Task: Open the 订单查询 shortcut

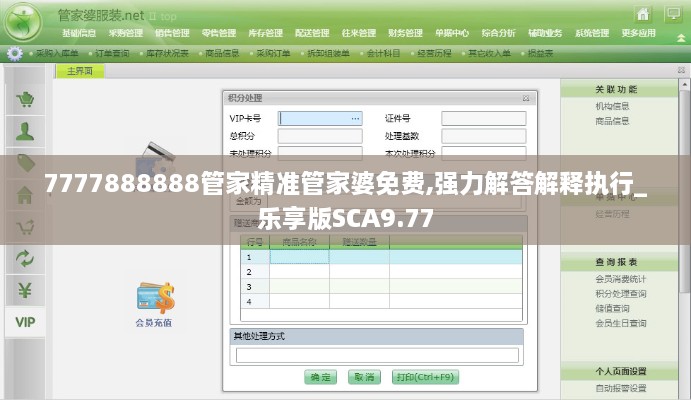Action: 112,53
